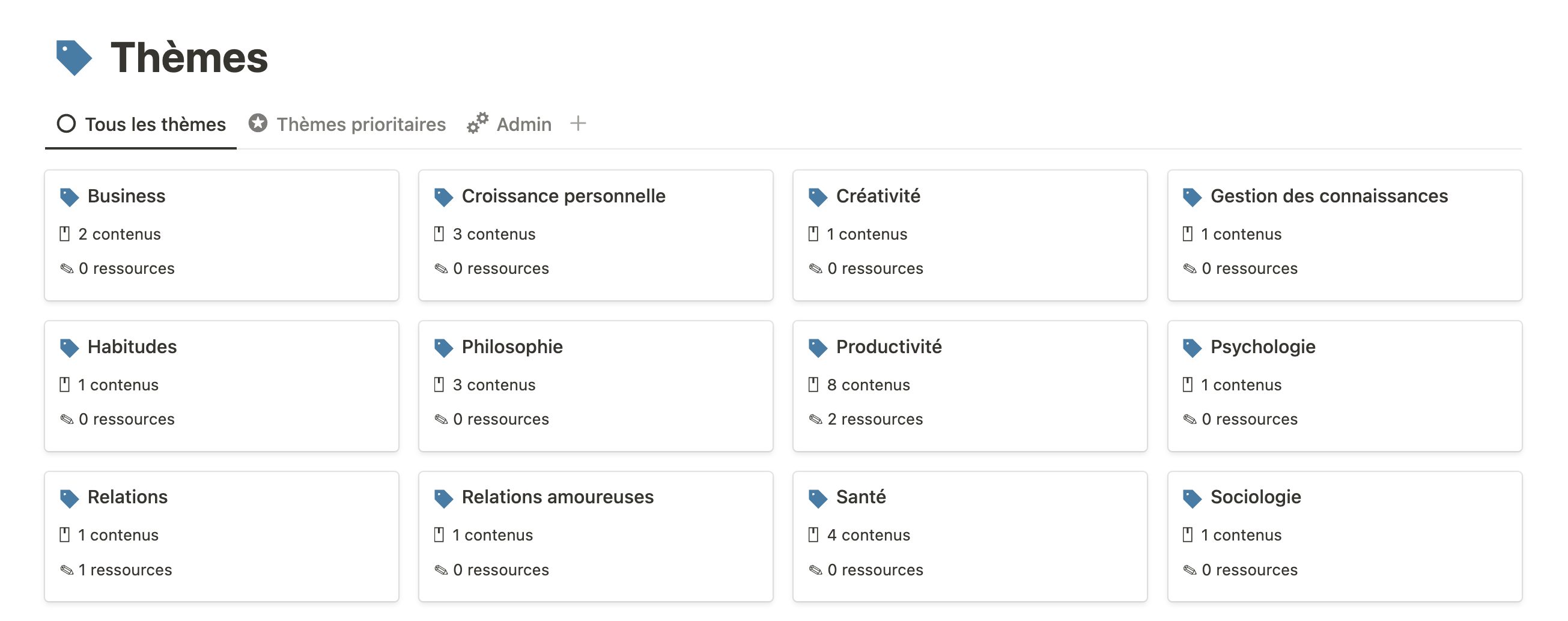Click the tag icon beside Philosophie
The image size is (1568, 621).
(443, 348)
